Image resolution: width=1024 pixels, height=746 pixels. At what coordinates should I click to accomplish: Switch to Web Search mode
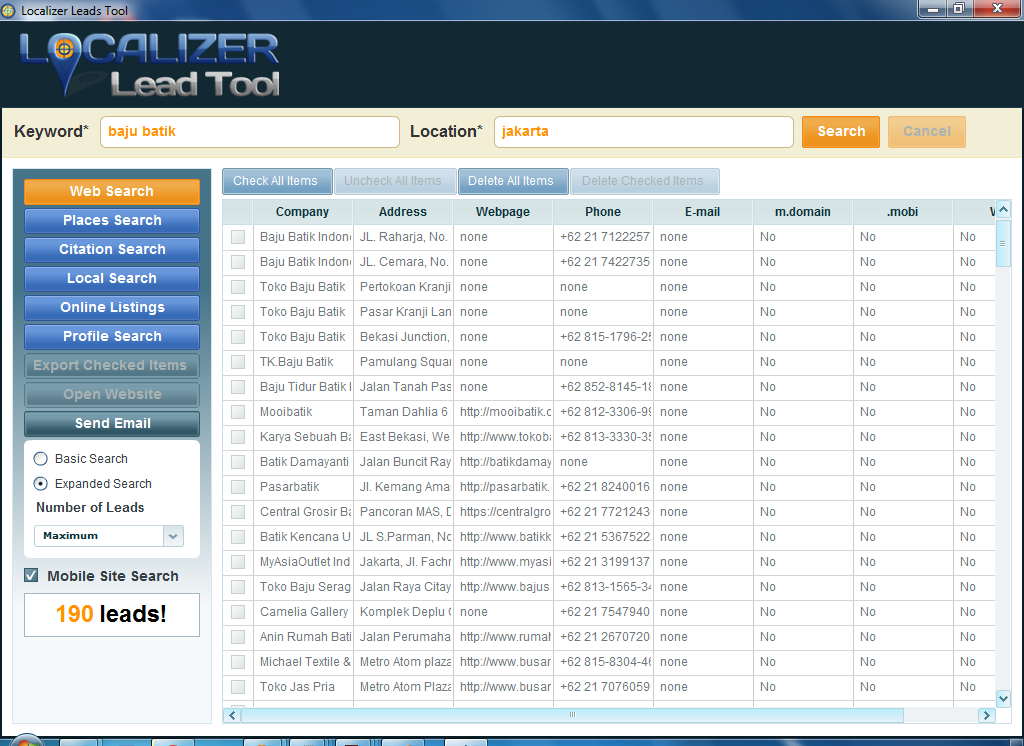click(x=112, y=191)
